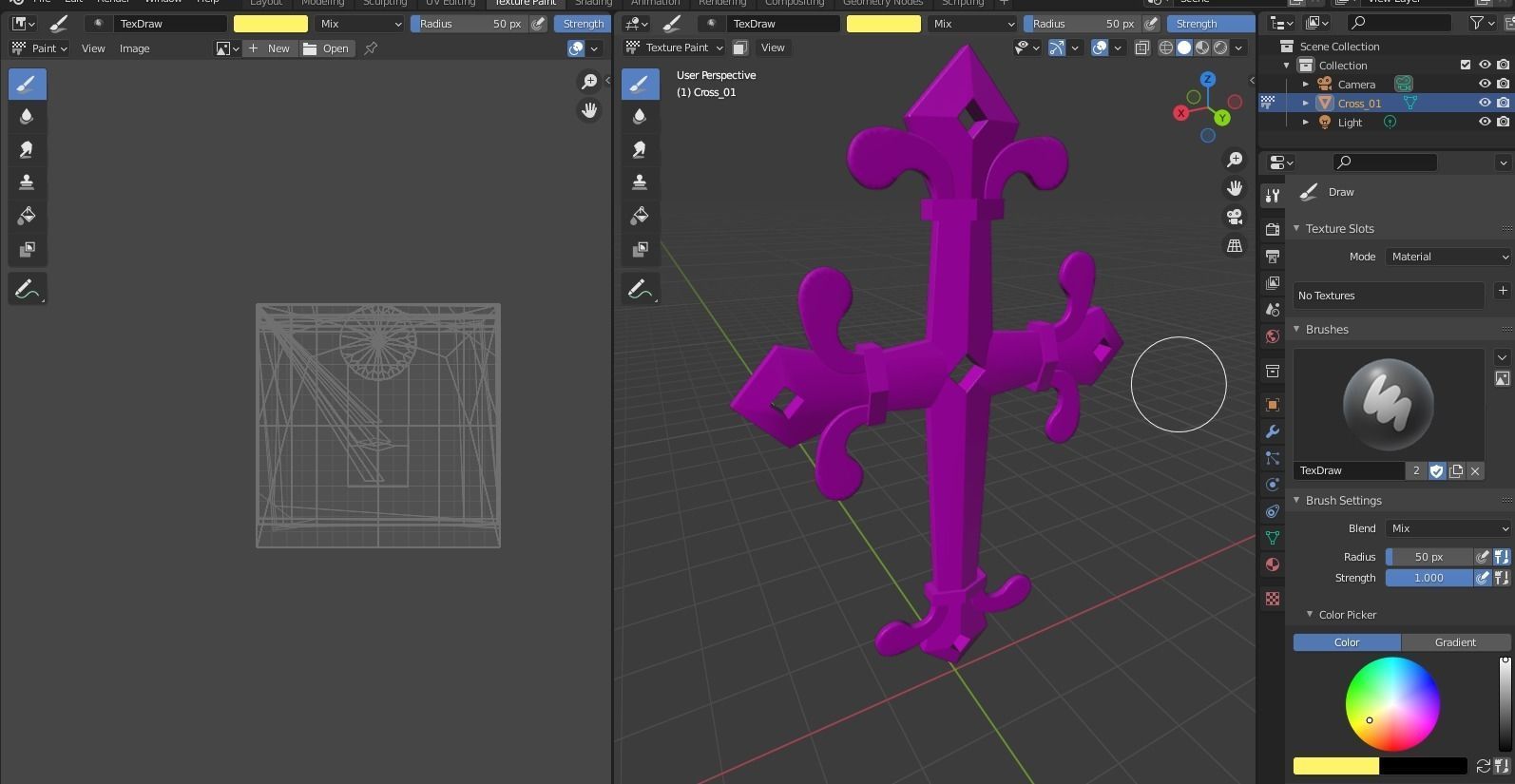Switch to solid viewport shading
1515x784 pixels.
point(1184,48)
